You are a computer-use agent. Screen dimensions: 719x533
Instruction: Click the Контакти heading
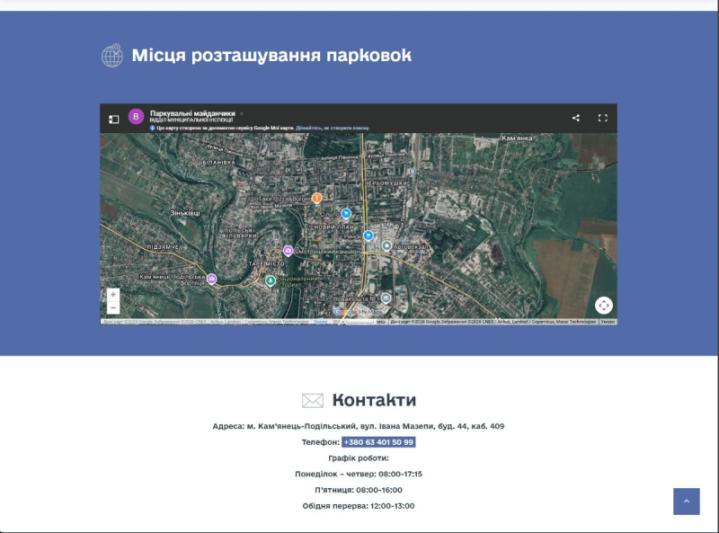374,400
